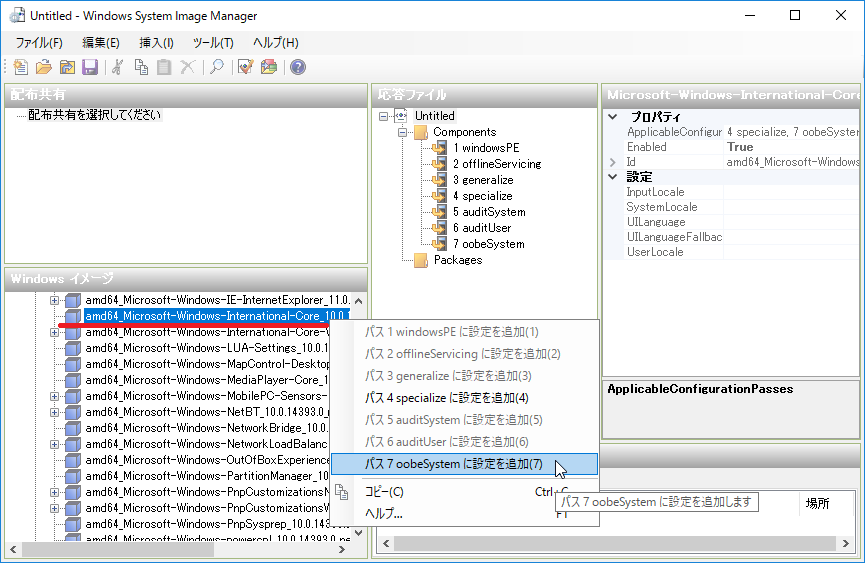Open the 挿入(I) menu

pos(156,43)
